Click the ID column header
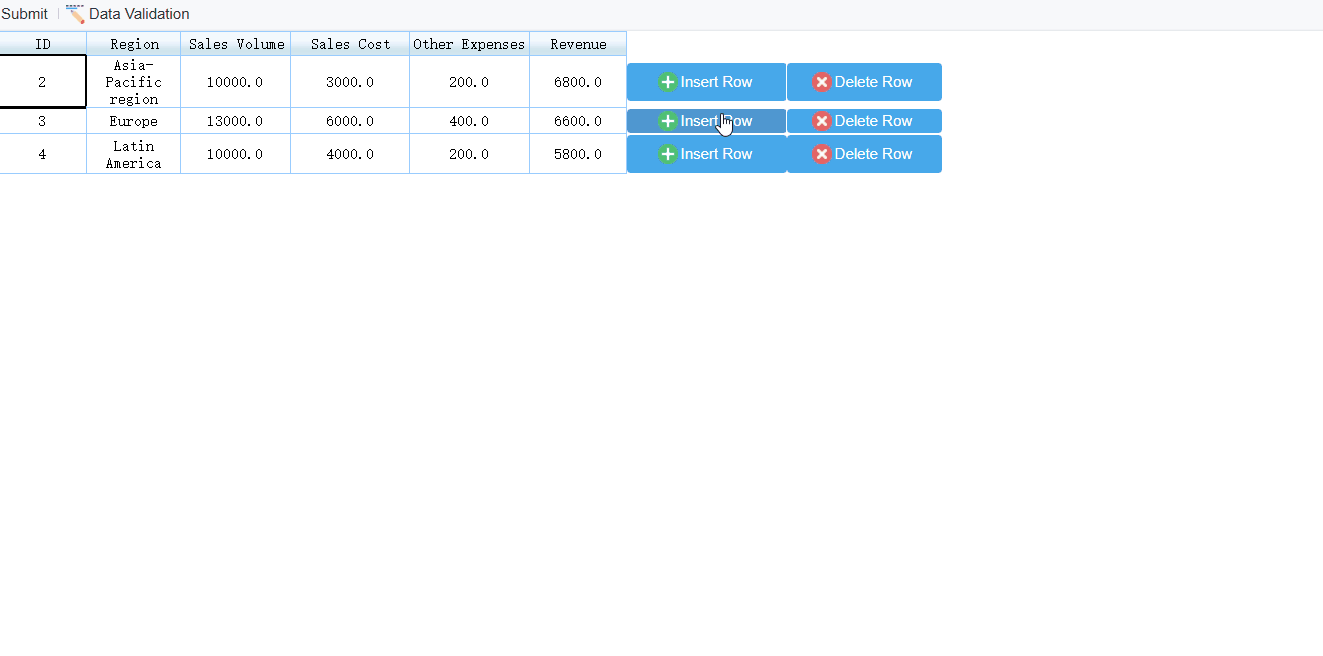This screenshot has height=656, width=1323. [43, 44]
